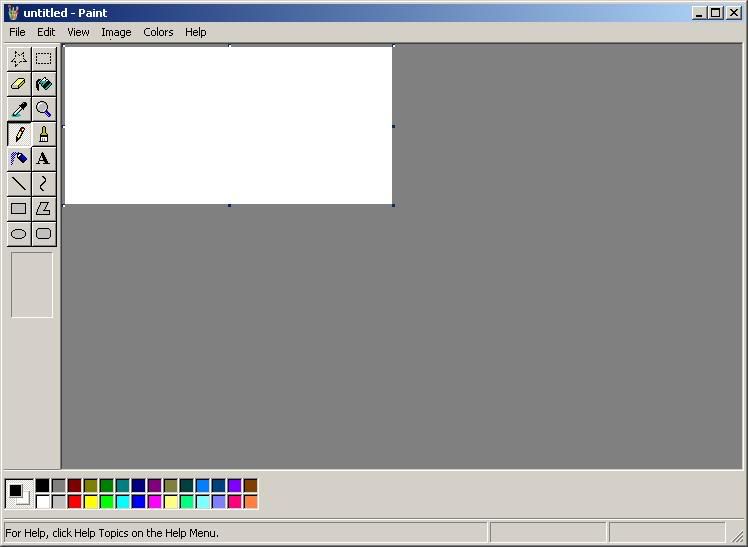Pick the pale yellow swatch
The width and height of the screenshot is (748, 547).
tap(171, 502)
